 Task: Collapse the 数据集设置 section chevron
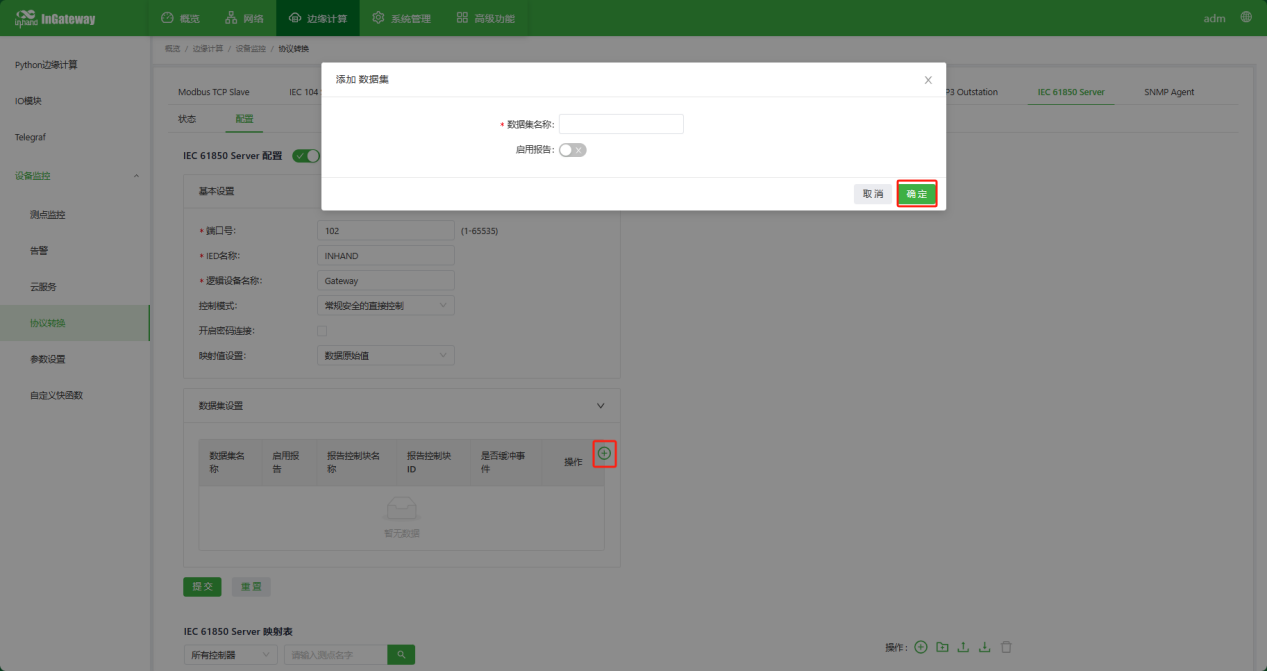(x=601, y=406)
